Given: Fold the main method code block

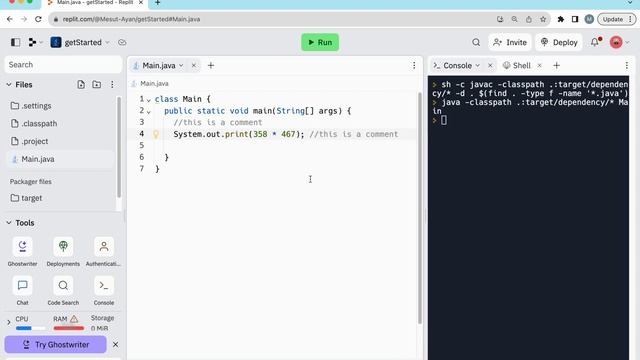Looking at the screenshot, I should 149,111.
